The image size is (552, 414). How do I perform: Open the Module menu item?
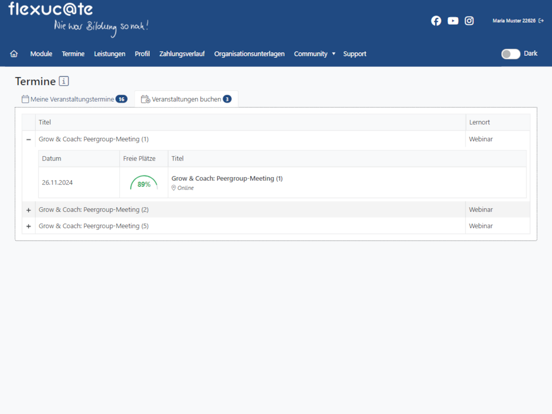pyautogui.click(x=41, y=54)
